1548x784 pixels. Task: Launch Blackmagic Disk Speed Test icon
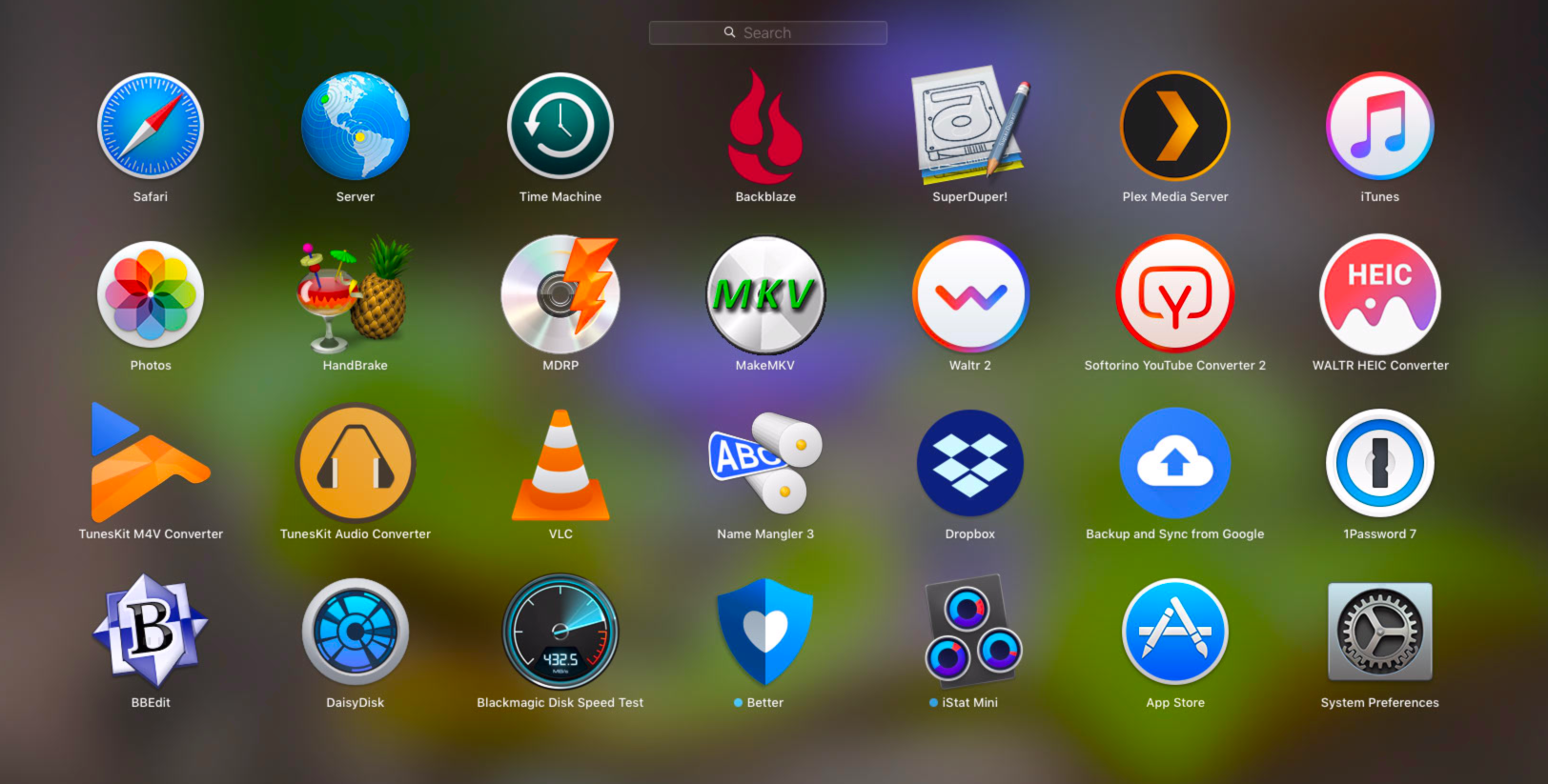[x=560, y=632]
